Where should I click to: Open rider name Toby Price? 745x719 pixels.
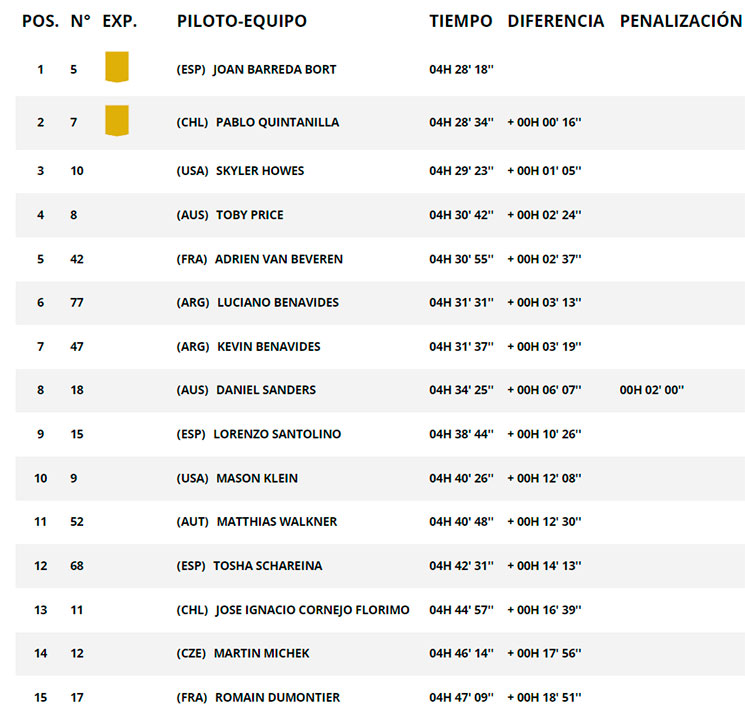click(x=249, y=215)
